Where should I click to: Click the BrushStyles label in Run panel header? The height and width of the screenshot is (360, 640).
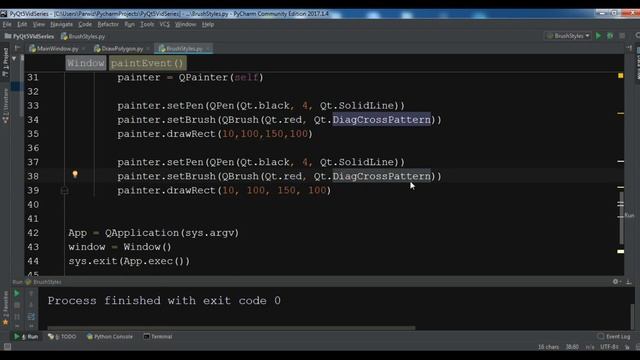(47, 282)
